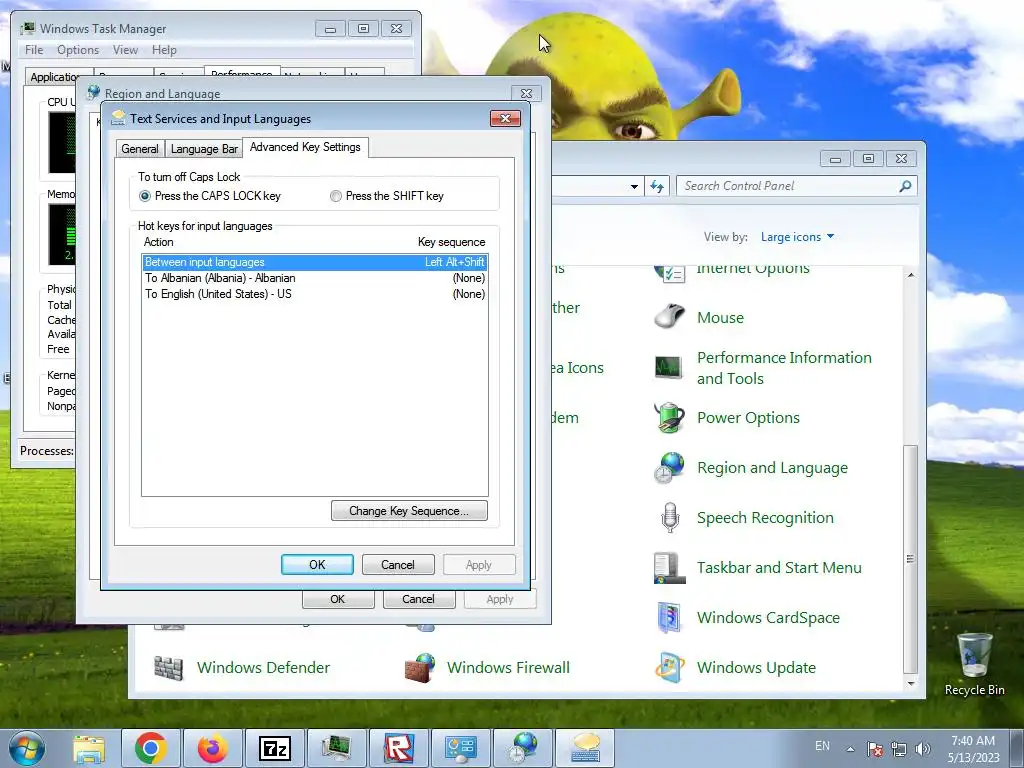The width and height of the screenshot is (1024, 768).
Task: Open Roblox from the taskbar
Action: (399, 748)
